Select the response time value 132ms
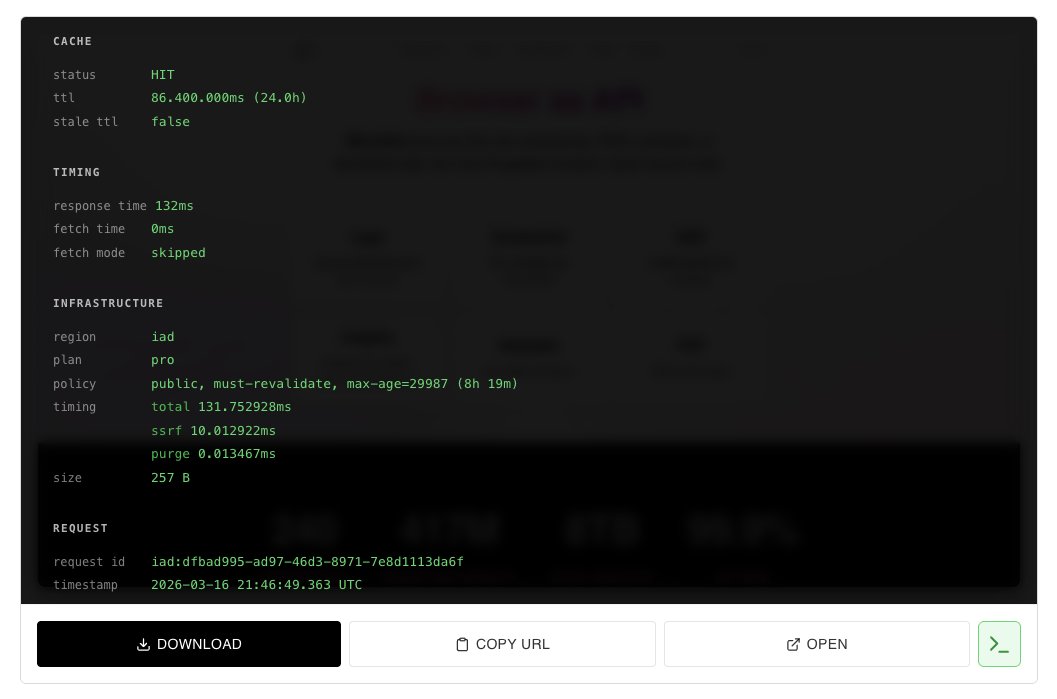This screenshot has height=699, width=1057. [x=175, y=206]
